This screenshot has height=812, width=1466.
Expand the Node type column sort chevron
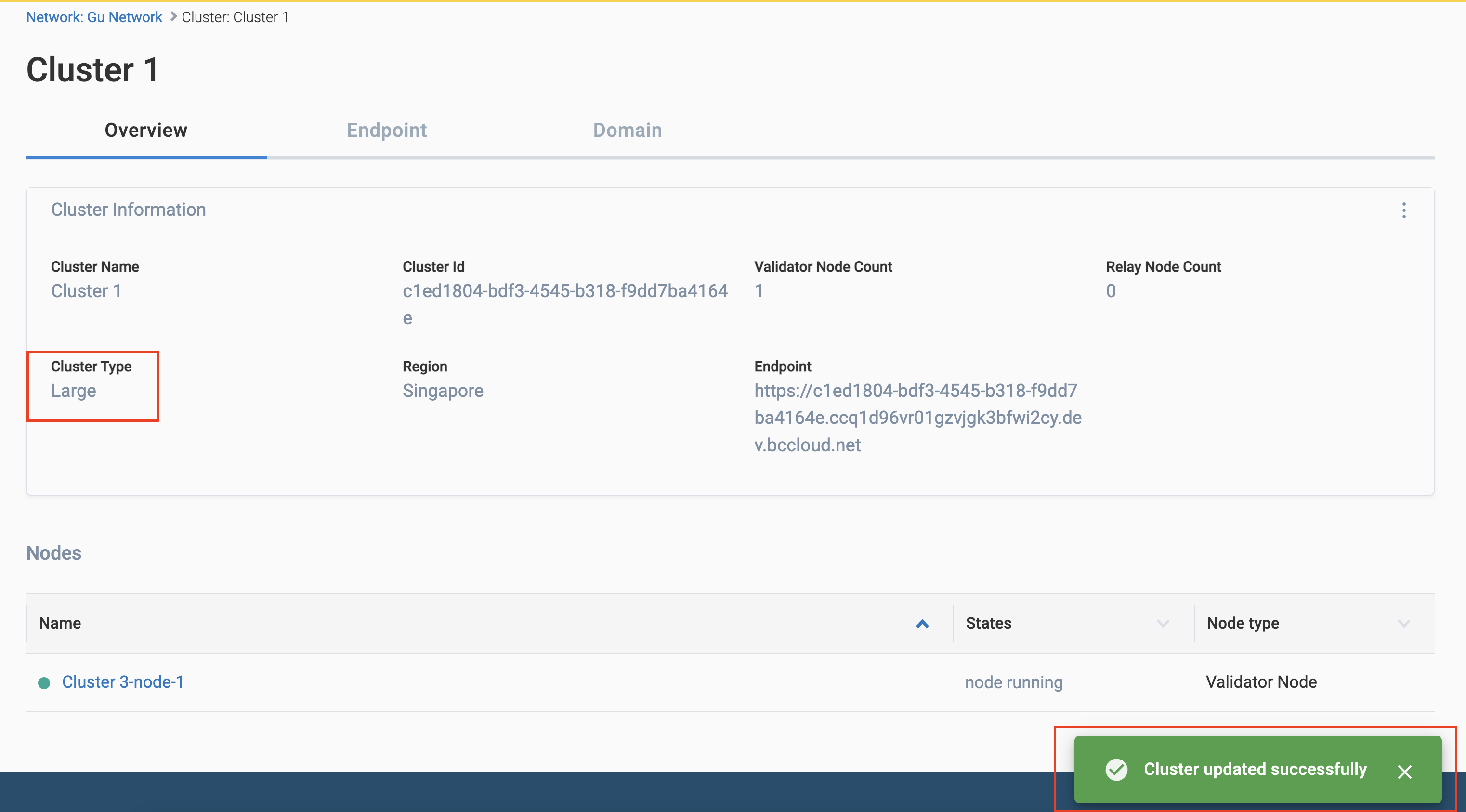[x=1403, y=624]
